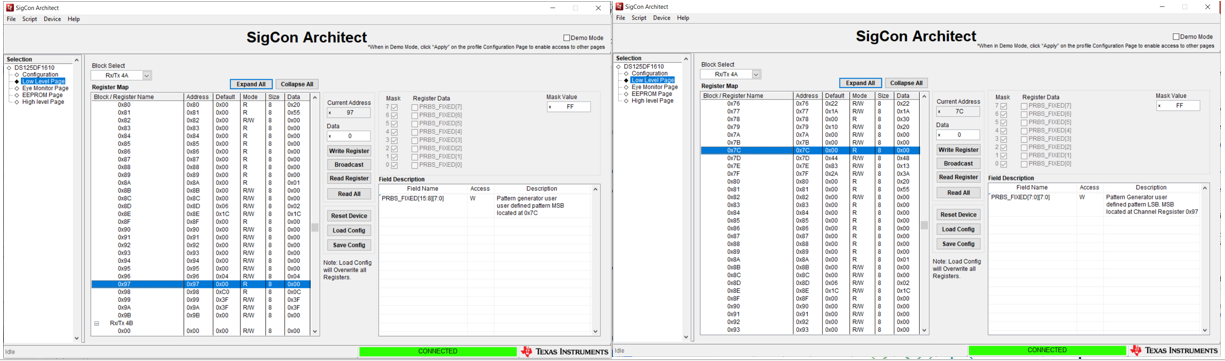Open Help menu in left window
The width and height of the screenshot is (1225, 361).
(x=74, y=19)
